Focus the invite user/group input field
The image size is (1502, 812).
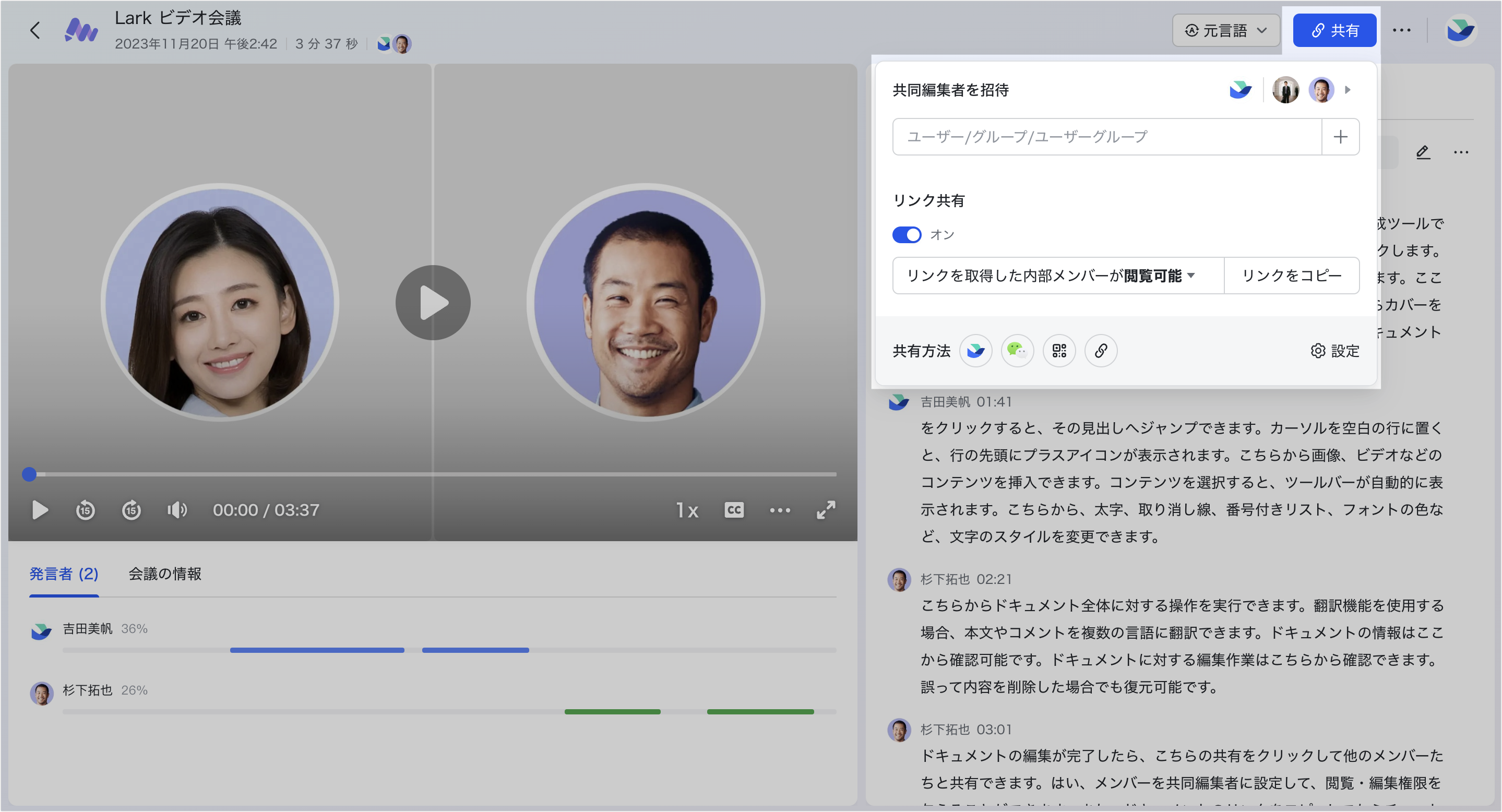[x=1106, y=137]
